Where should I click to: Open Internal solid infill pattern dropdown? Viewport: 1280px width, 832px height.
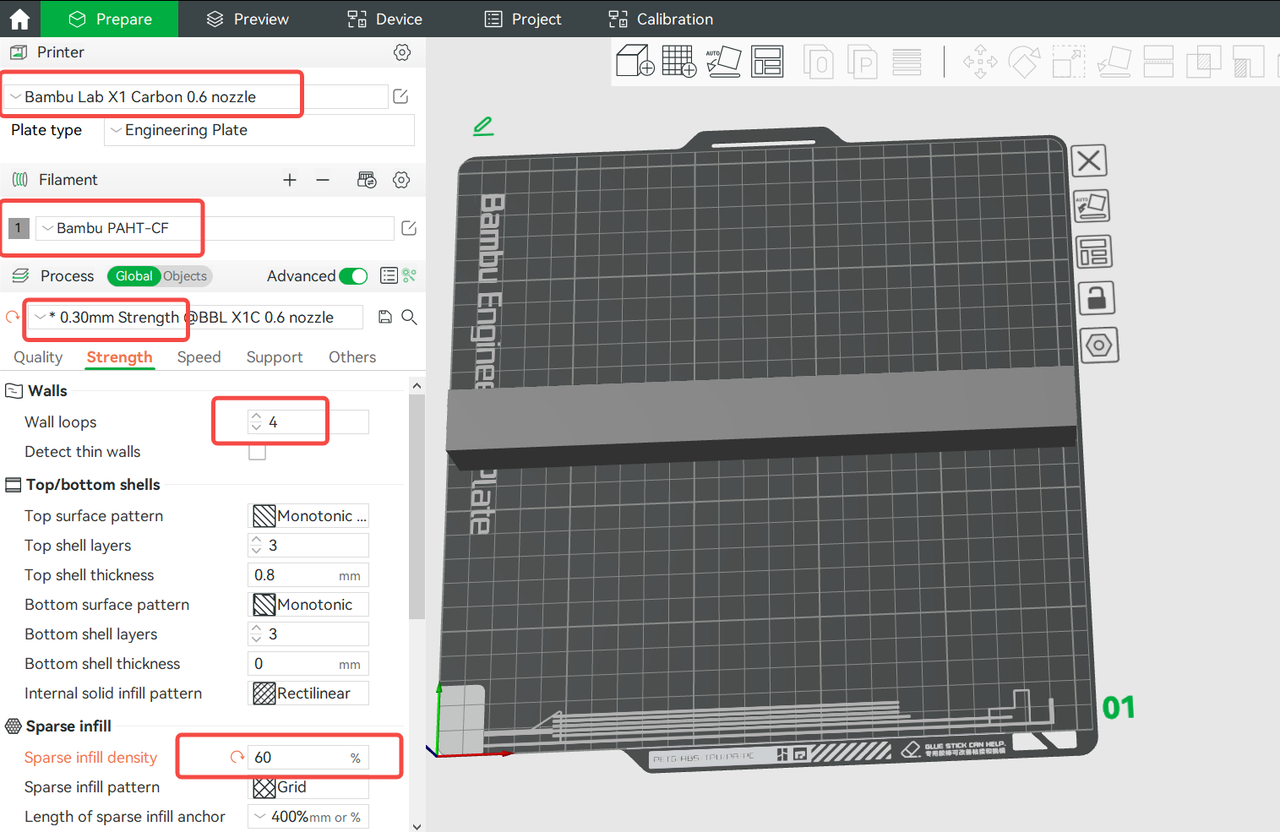click(x=308, y=693)
